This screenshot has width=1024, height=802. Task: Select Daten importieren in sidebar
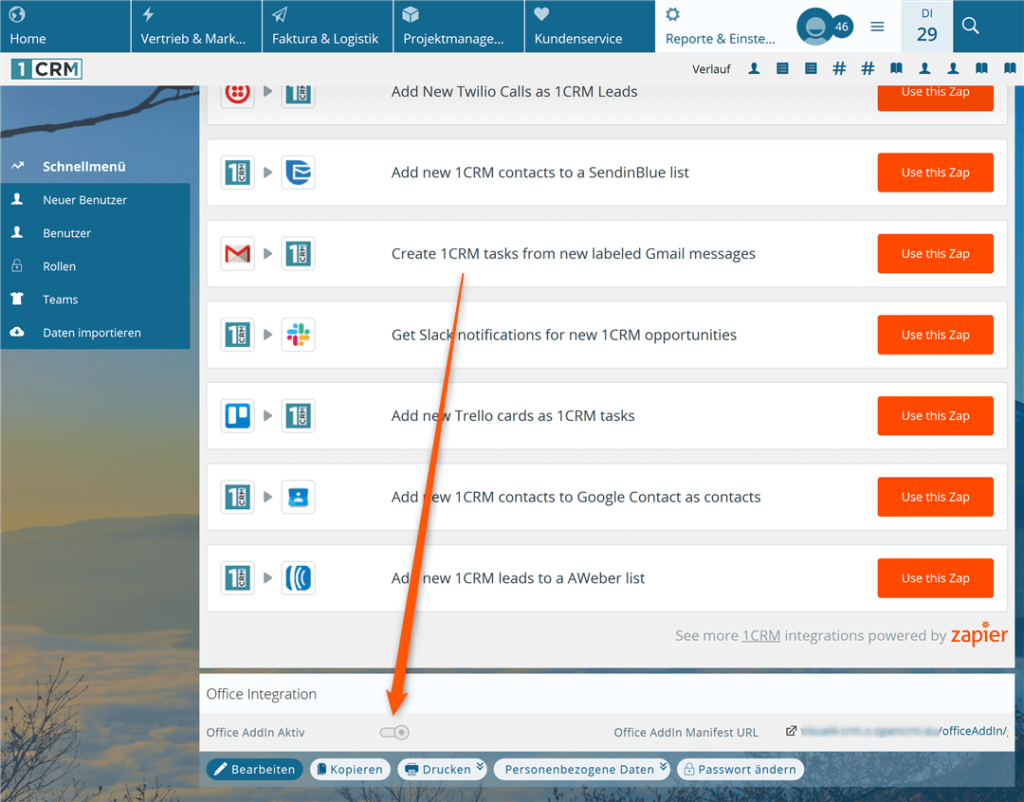point(91,333)
